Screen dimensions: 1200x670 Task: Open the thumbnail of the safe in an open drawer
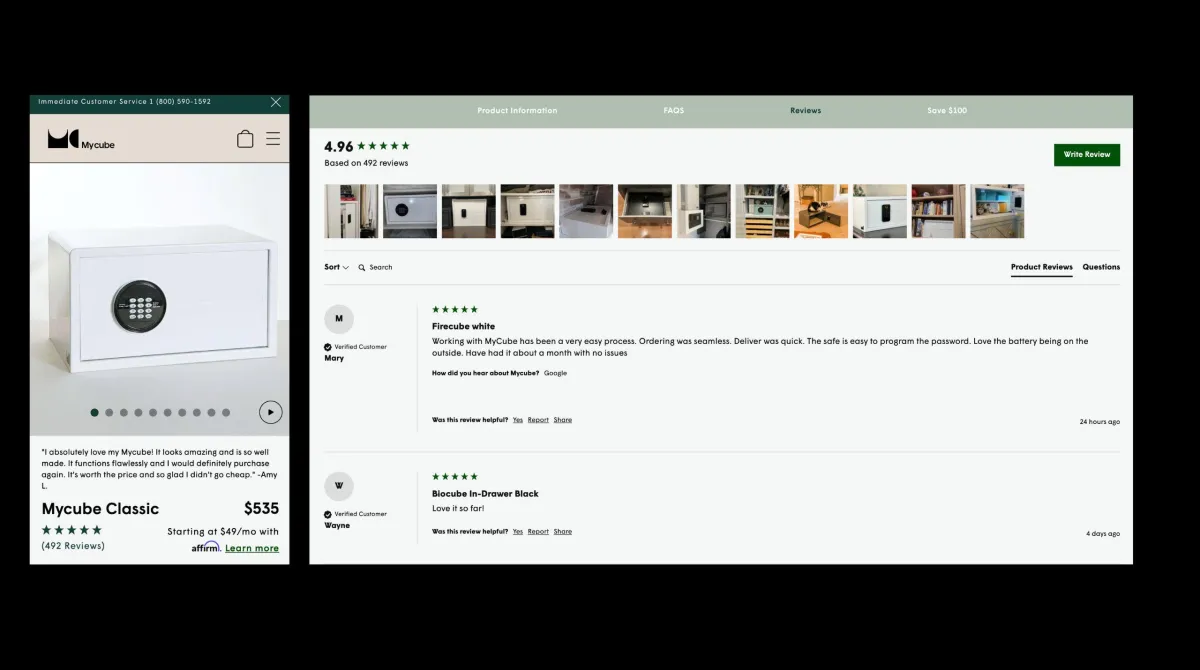645,211
